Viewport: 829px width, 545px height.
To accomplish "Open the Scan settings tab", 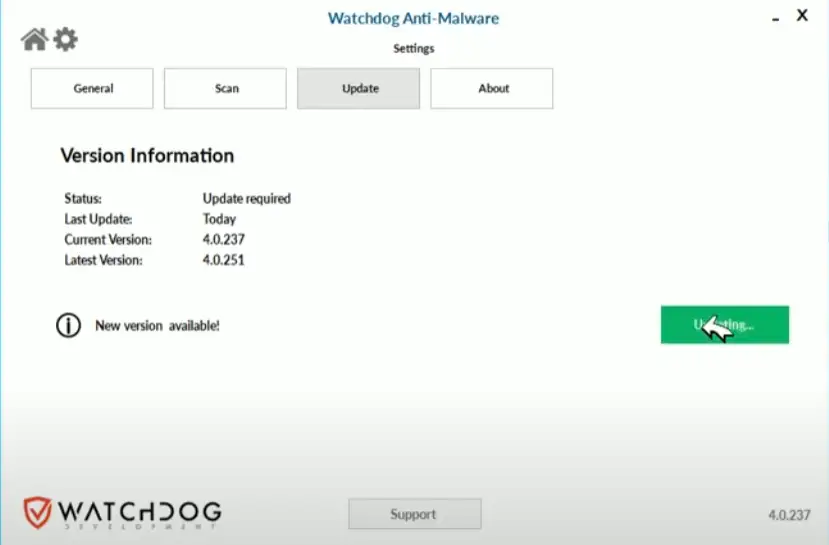I will pyautogui.click(x=226, y=88).
